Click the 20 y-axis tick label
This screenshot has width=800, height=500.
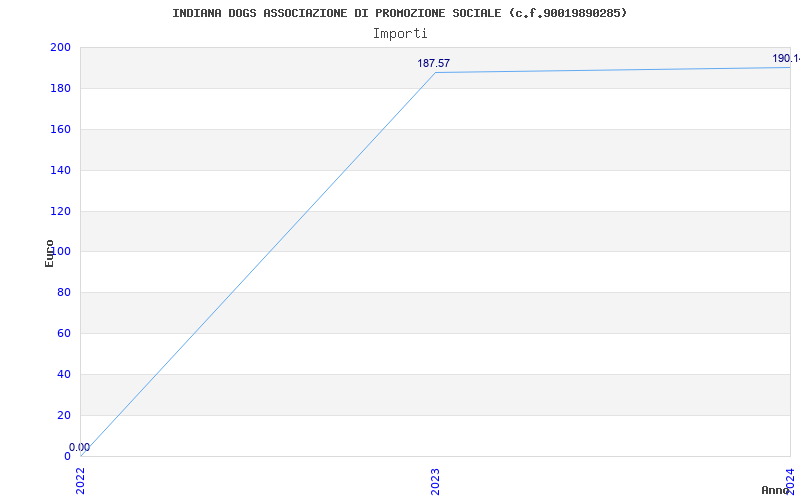click(x=63, y=415)
